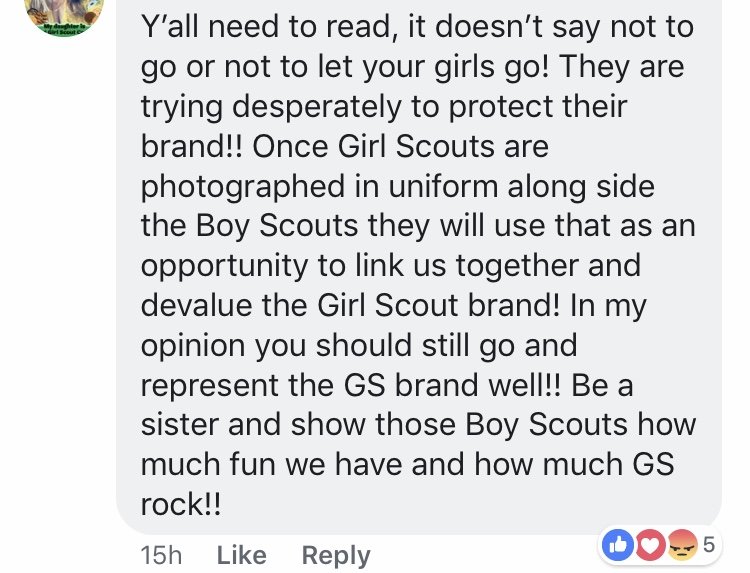Click the blue thumbs-up reaction icon
This screenshot has height=573, width=750.
click(x=618, y=545)
